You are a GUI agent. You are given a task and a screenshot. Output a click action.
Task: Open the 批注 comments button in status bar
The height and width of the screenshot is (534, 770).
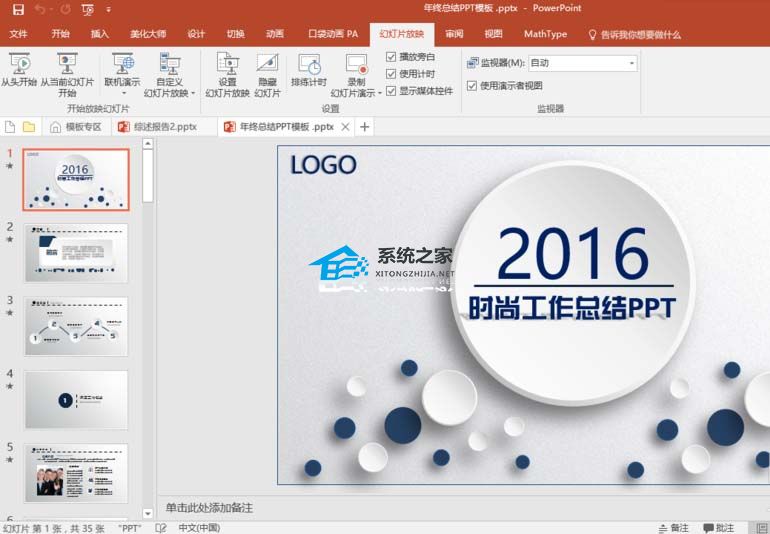[x=718, y=528]
